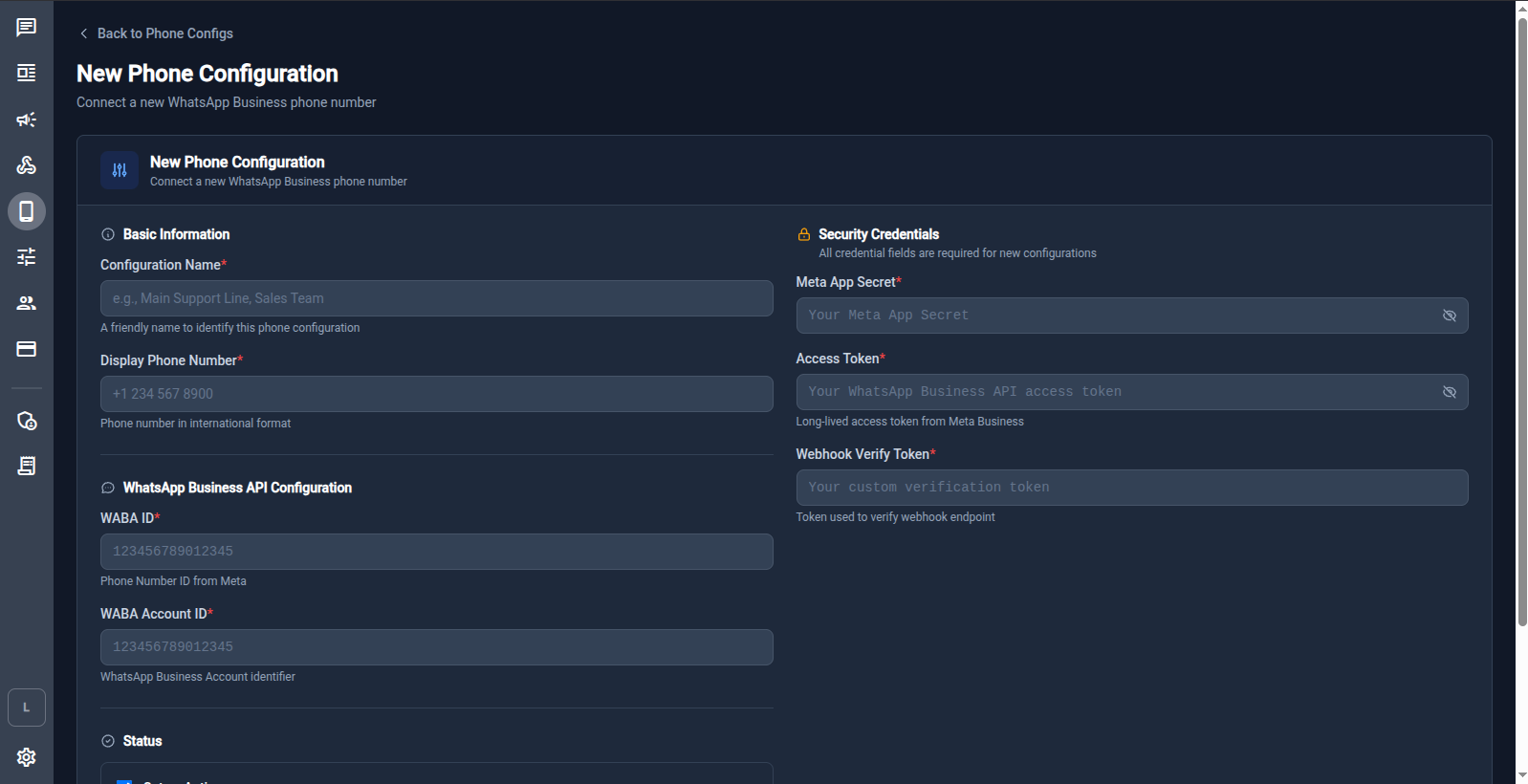This screenshot has width=1528, height=784.
Task: Open the billing card sidebar icon
Action: coord(27,349)
